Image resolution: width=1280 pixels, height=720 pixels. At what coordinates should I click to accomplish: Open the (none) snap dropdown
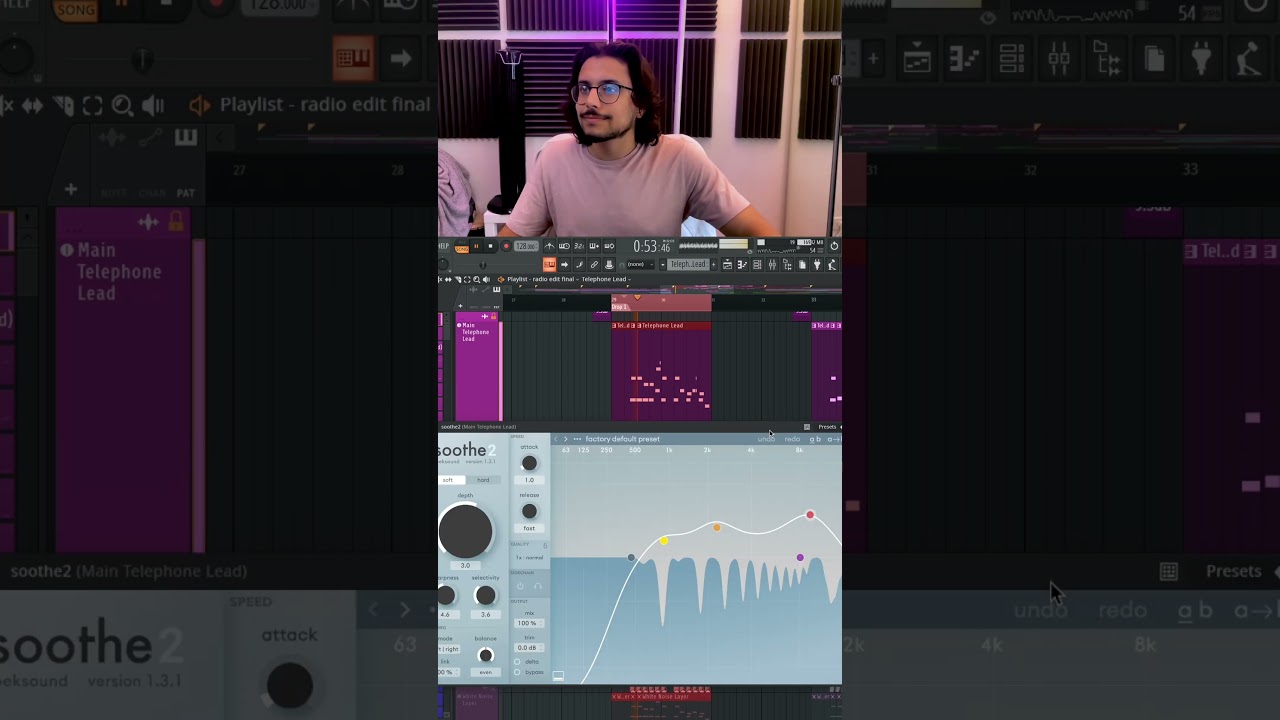[640, 265]
